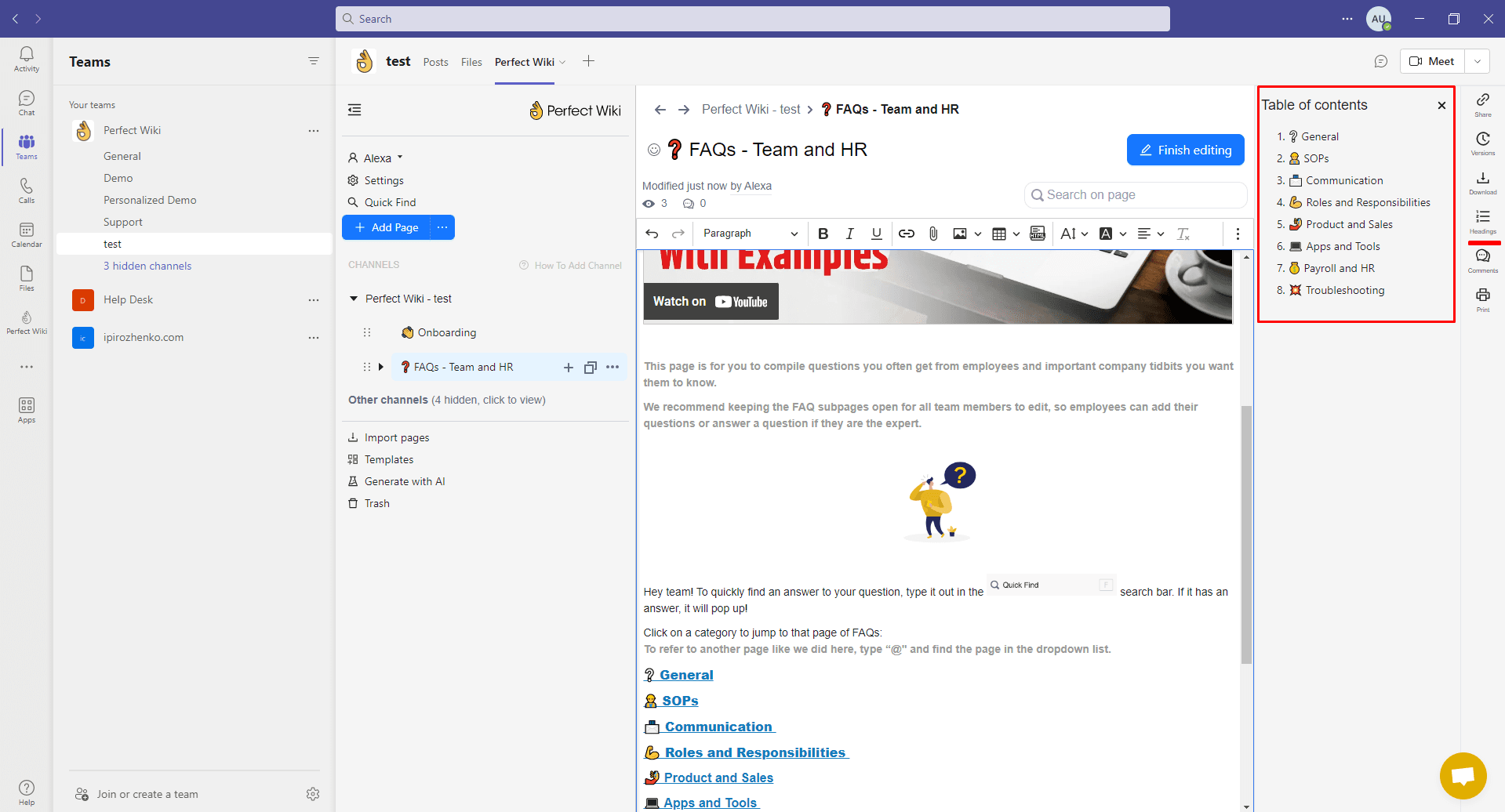Open more editor toolbar options
This screenshot has width=1505, height=812.
pos(1238,234)
